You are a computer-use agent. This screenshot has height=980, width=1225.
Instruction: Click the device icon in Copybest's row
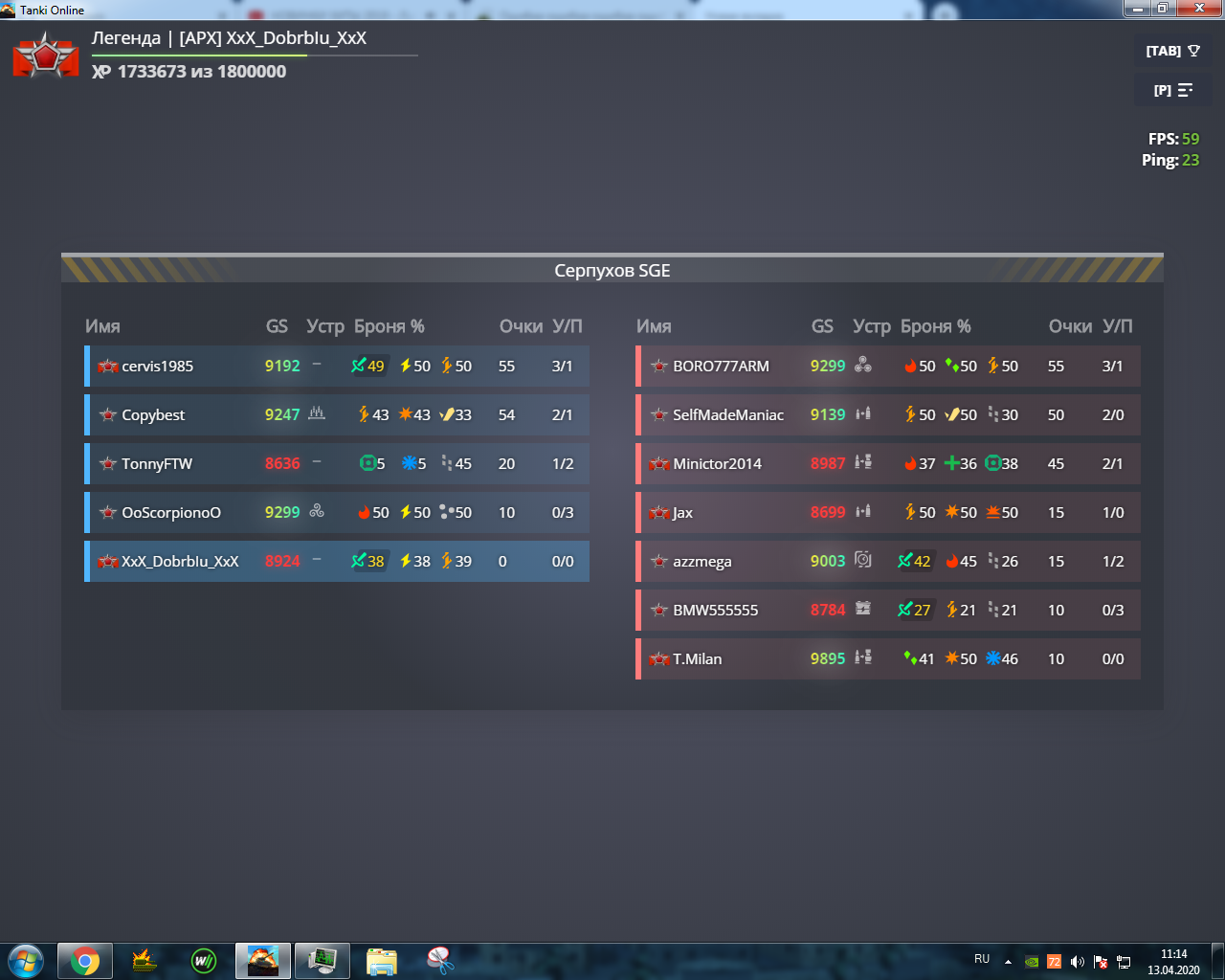click(317, 413)
